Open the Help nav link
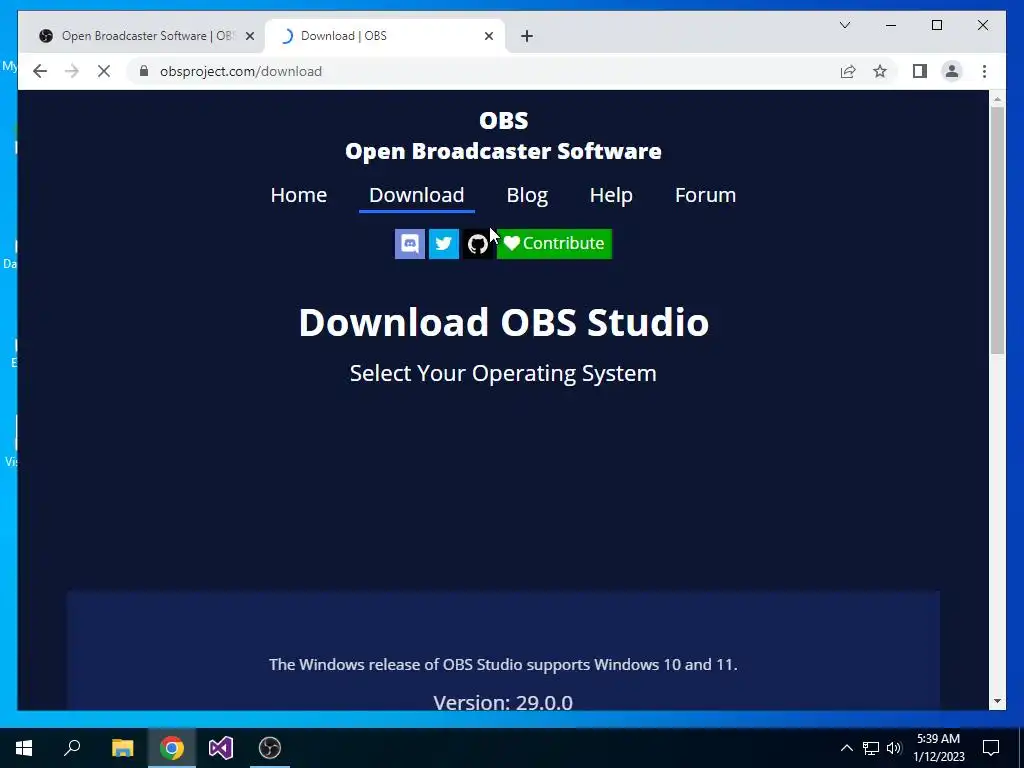 tap(611, 195)
